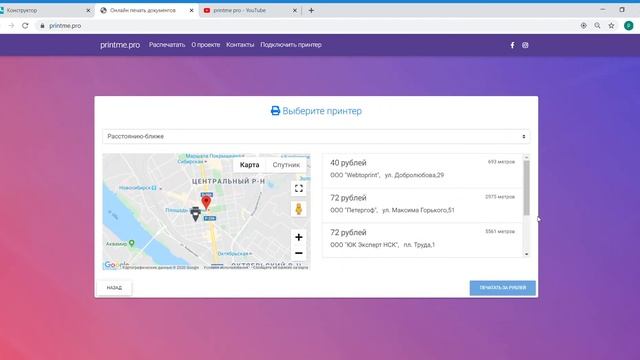Minimize the browser window

(x=602, y=10)
